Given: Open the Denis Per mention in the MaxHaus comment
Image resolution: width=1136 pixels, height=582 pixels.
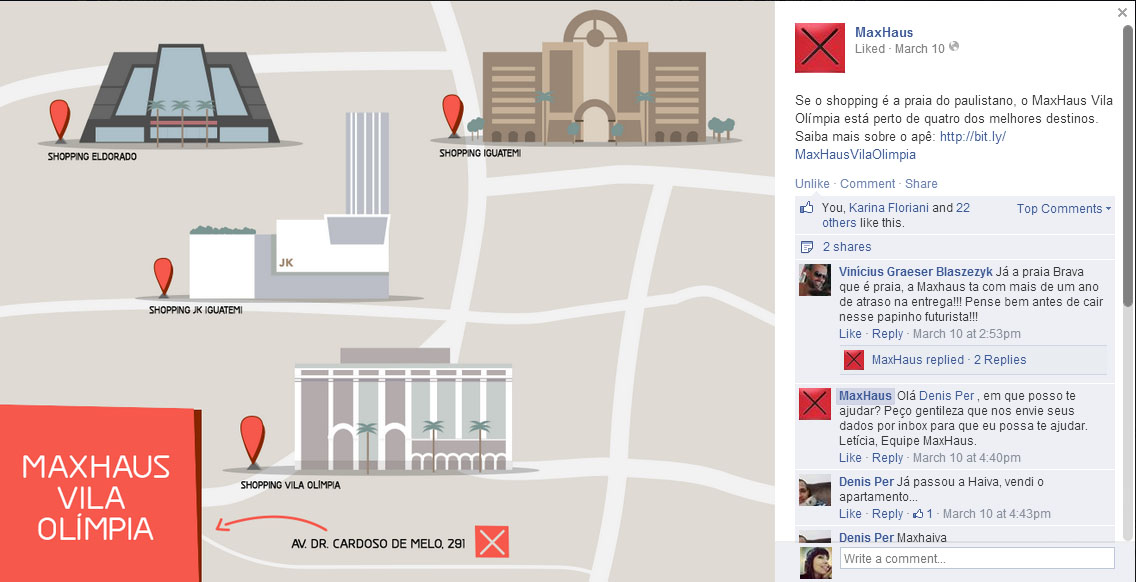Looking at the screenshot, I should point(946,396).
